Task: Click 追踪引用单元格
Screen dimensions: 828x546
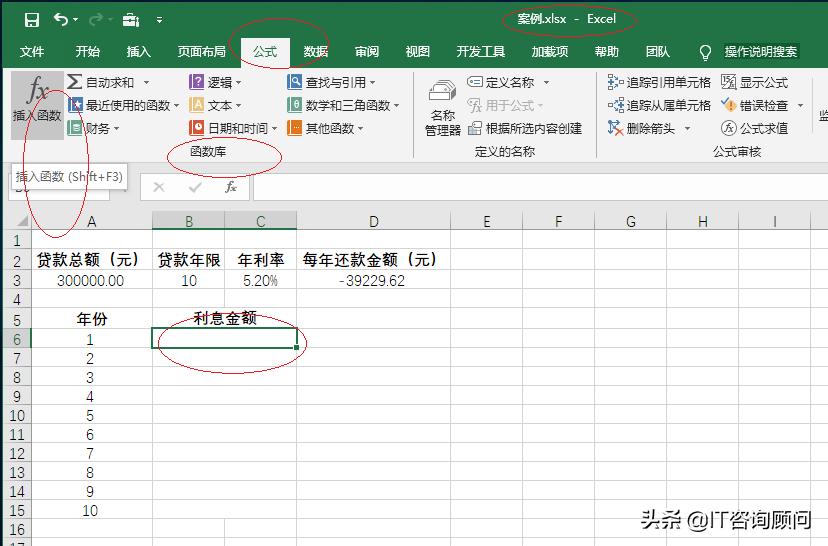Action: tap(659, 82)
